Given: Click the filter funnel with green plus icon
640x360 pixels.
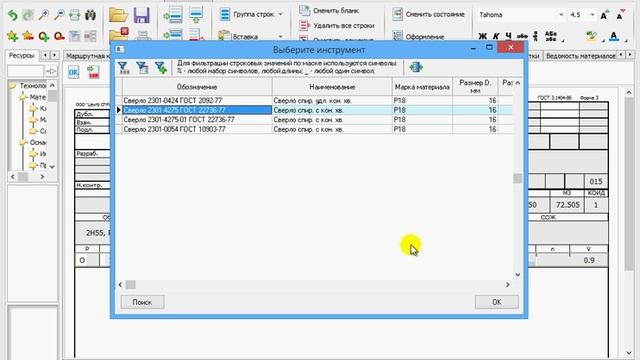Looking at the screenshot, I should click(161, 68).
